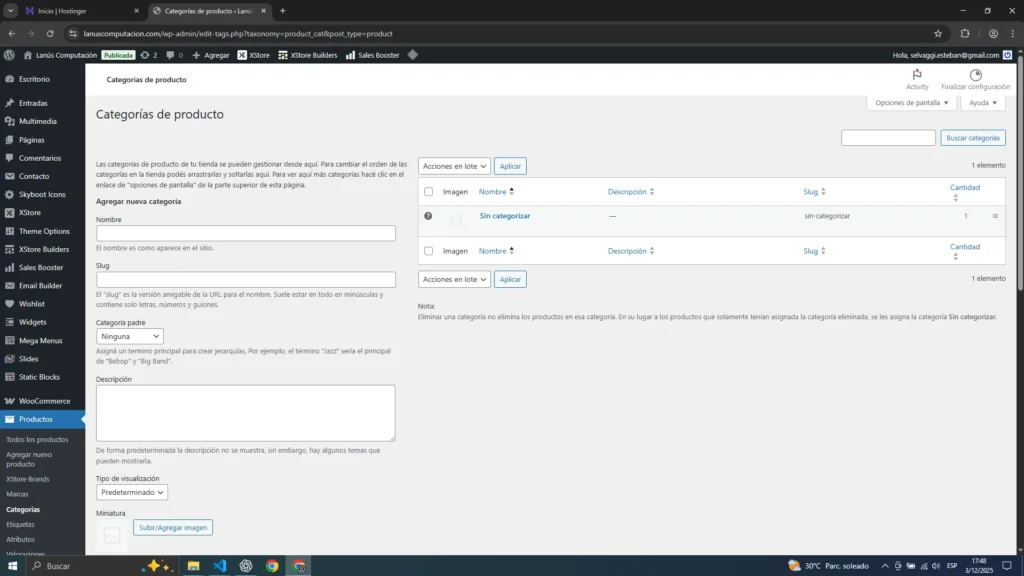The width and height of the screenshot is (1024, 576).
Task: Click the help icon beside Sin categorizar
Action: click(x=428, y=216)
